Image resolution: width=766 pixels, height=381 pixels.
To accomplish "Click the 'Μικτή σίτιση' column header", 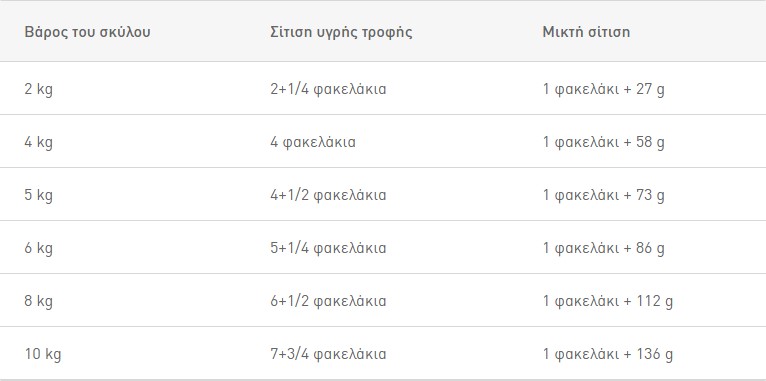I will 586,32.
